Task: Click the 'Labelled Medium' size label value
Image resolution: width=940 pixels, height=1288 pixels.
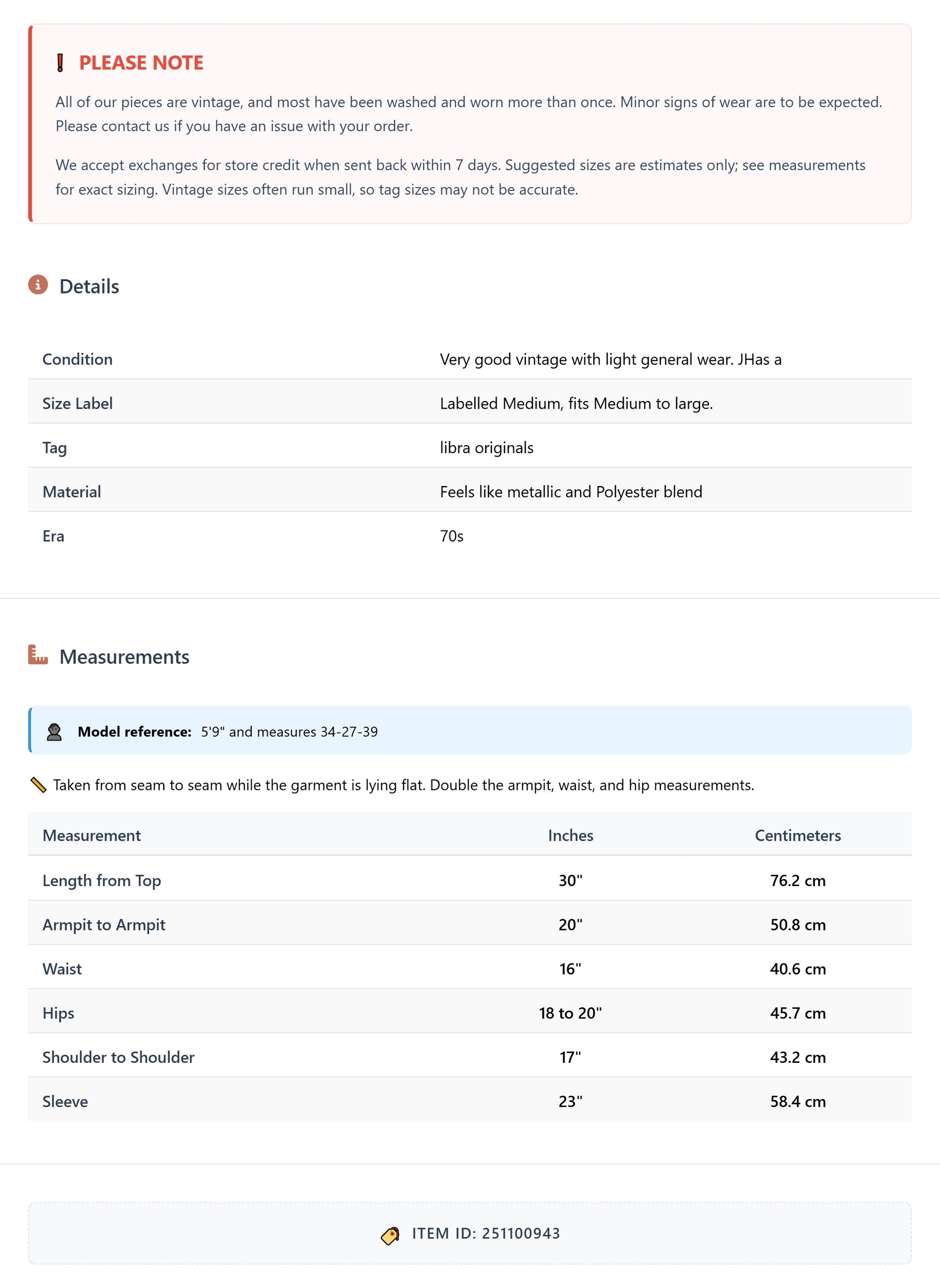Action: tap(576, 403)
